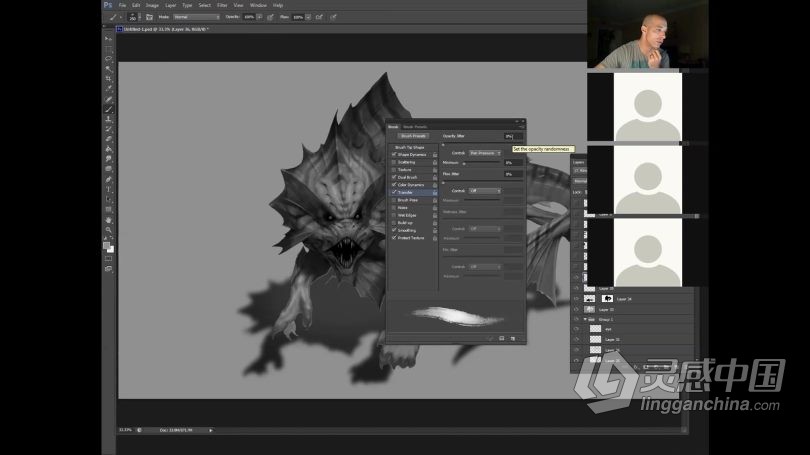Toggle pressure for size icon
810x455 pixels.
coord(333,17)
